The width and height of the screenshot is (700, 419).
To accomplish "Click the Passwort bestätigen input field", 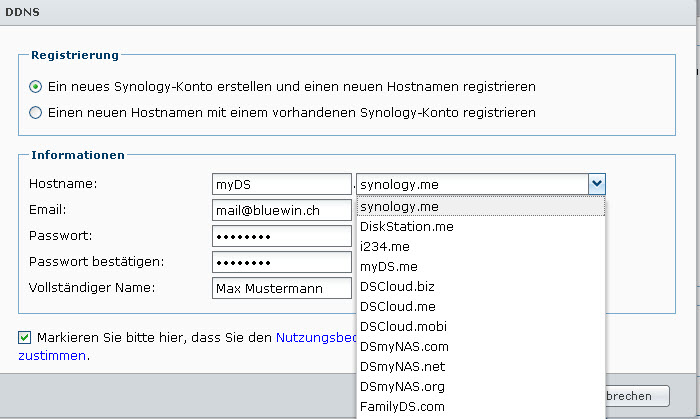I will coord(282,262).
